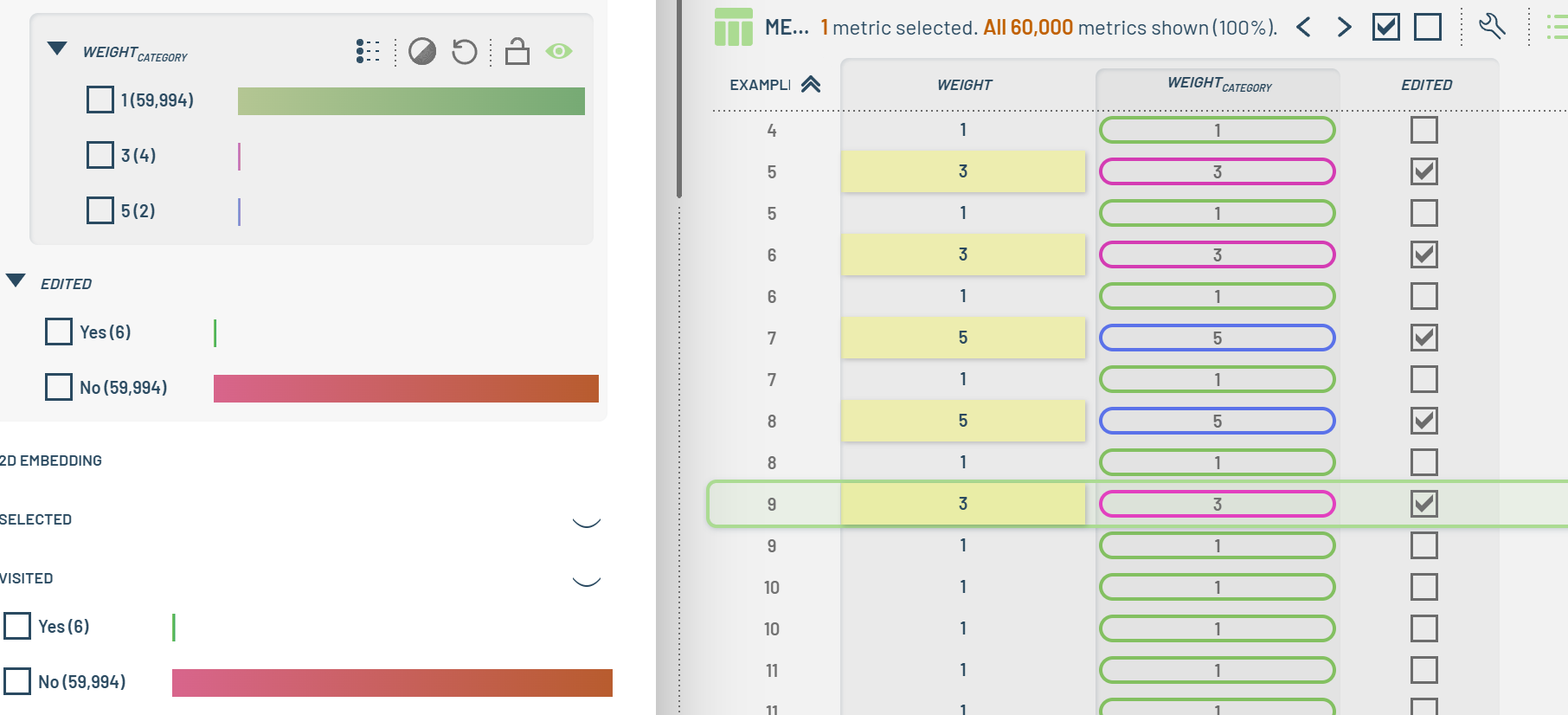Toggle the green eye visibility icon
The width and height of the screenshot is (1568, 715).
pyautogui.click(x=559, y=52)
